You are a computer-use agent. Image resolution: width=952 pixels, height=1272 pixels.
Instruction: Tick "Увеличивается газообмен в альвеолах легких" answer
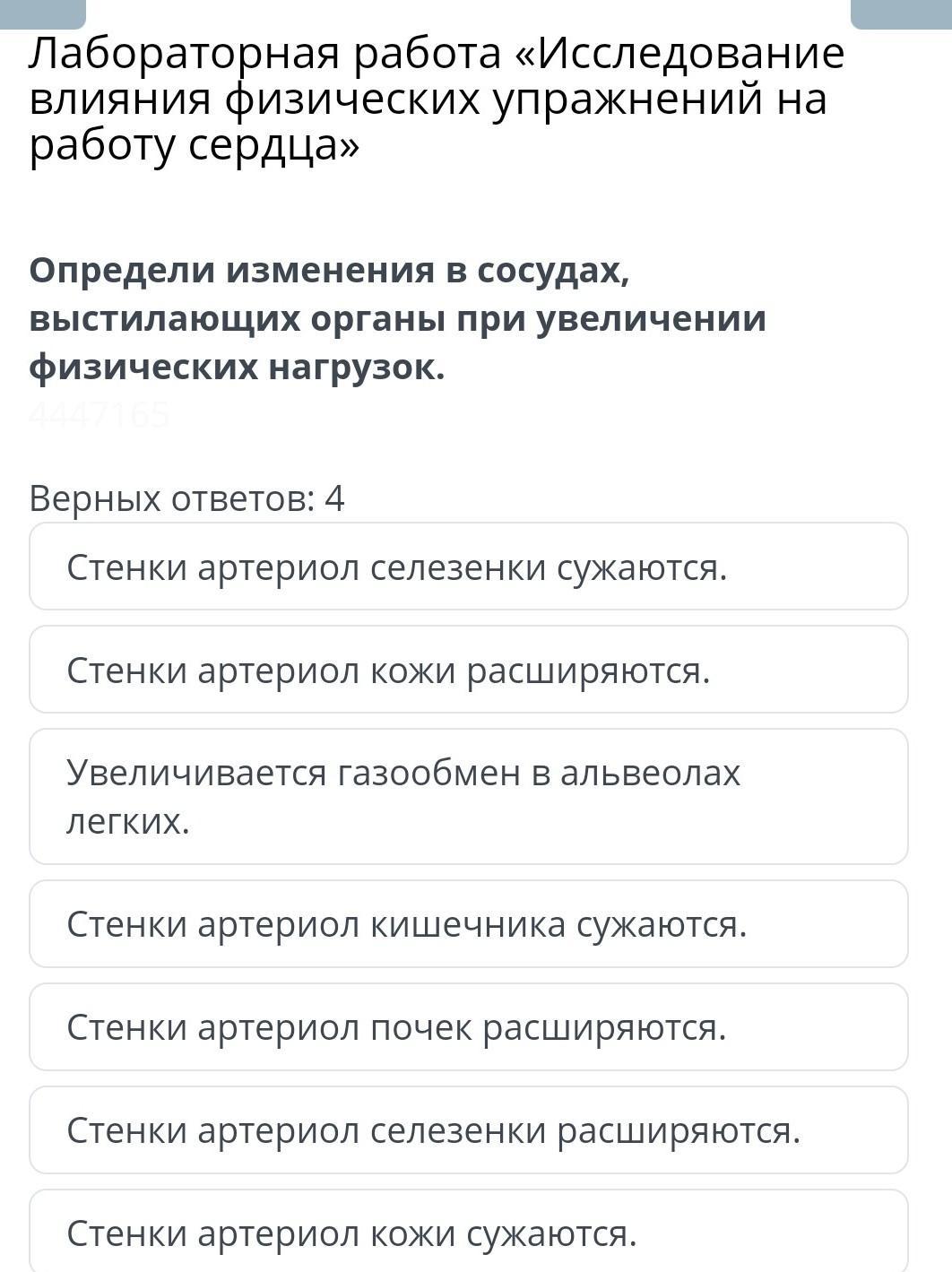[468, 796]
